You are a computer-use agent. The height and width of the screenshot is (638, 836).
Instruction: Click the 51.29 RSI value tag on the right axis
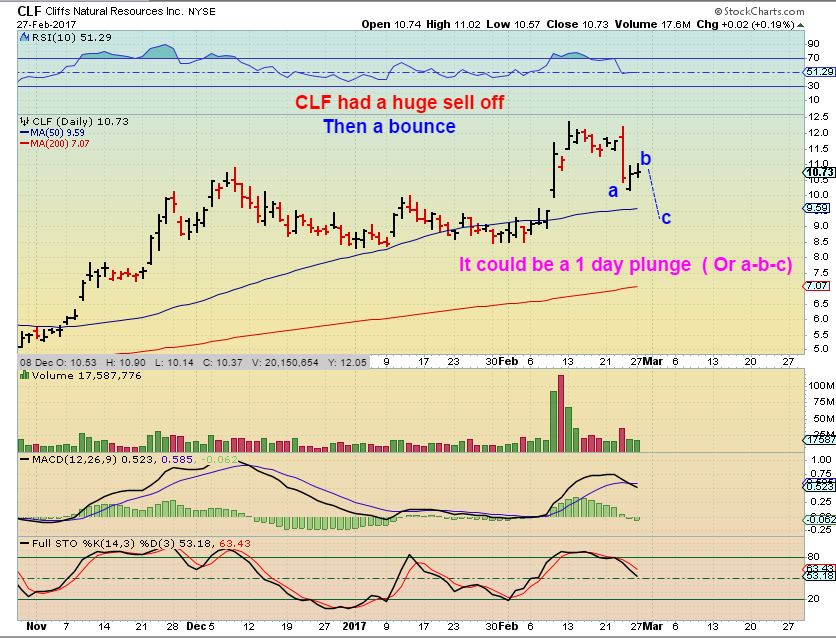820,72
